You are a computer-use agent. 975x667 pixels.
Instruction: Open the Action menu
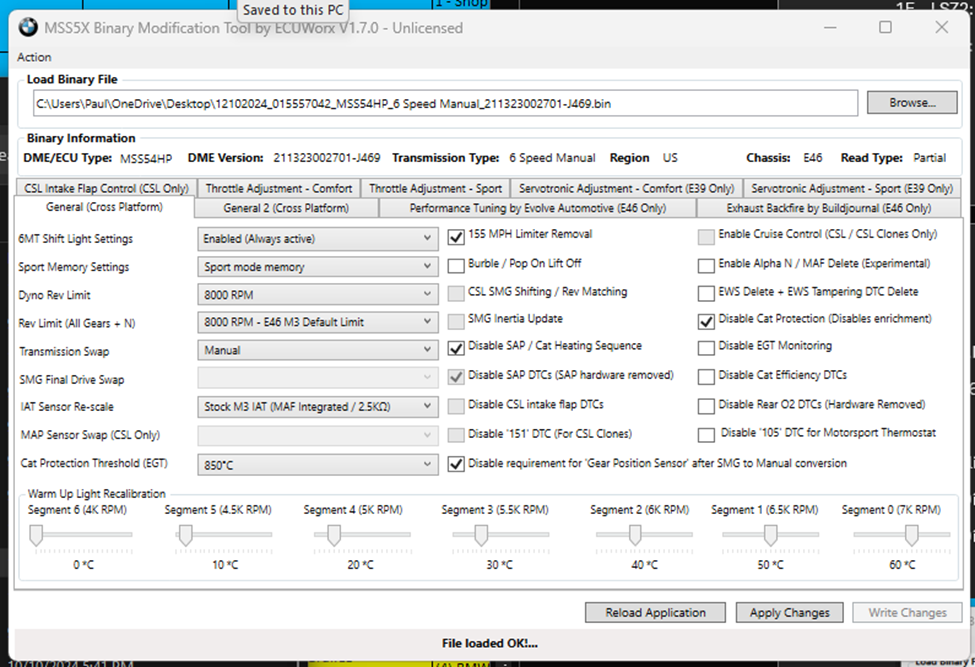click(x=35, y=57)
